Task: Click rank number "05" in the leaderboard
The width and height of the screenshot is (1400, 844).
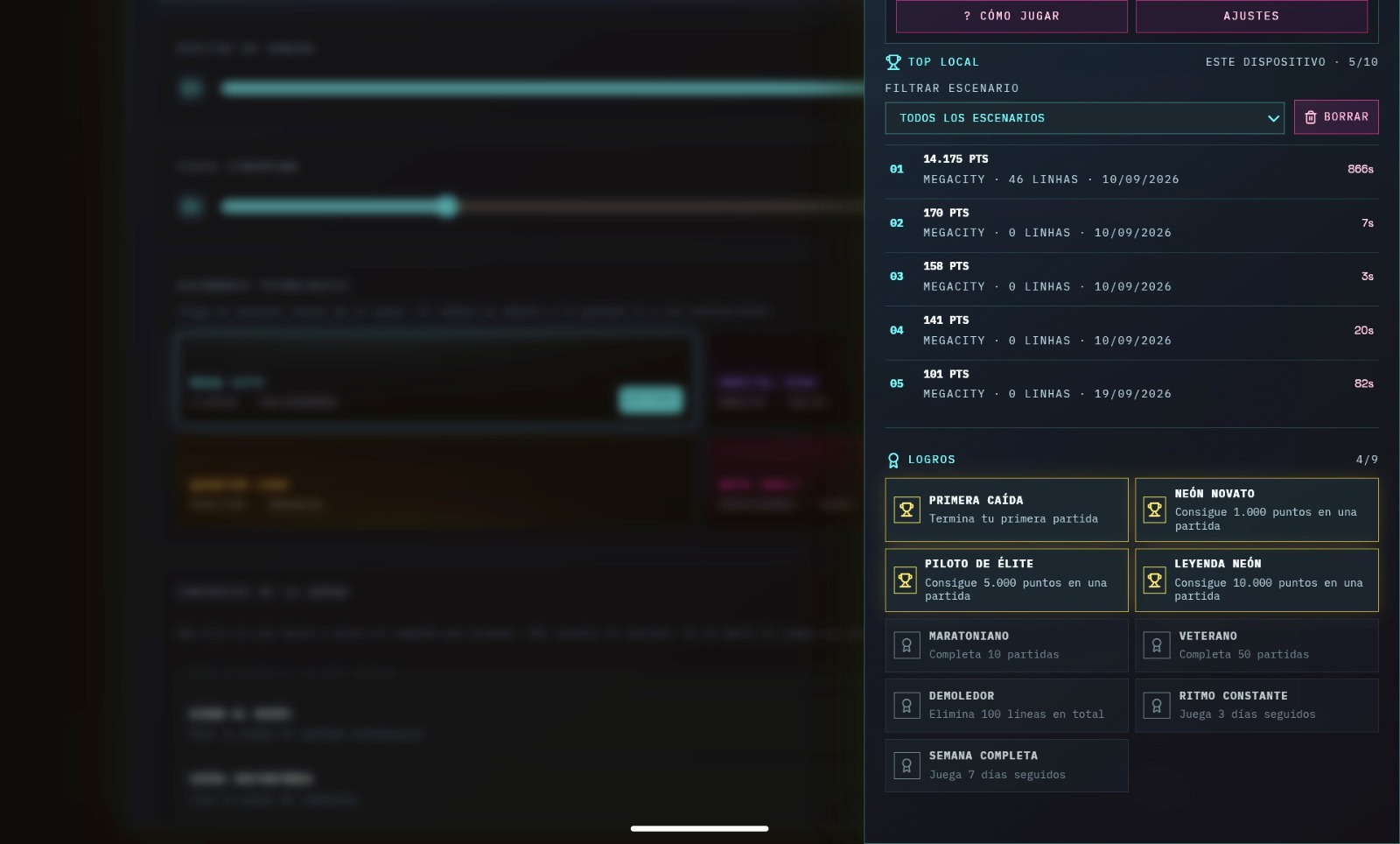Action: (897, 383)
